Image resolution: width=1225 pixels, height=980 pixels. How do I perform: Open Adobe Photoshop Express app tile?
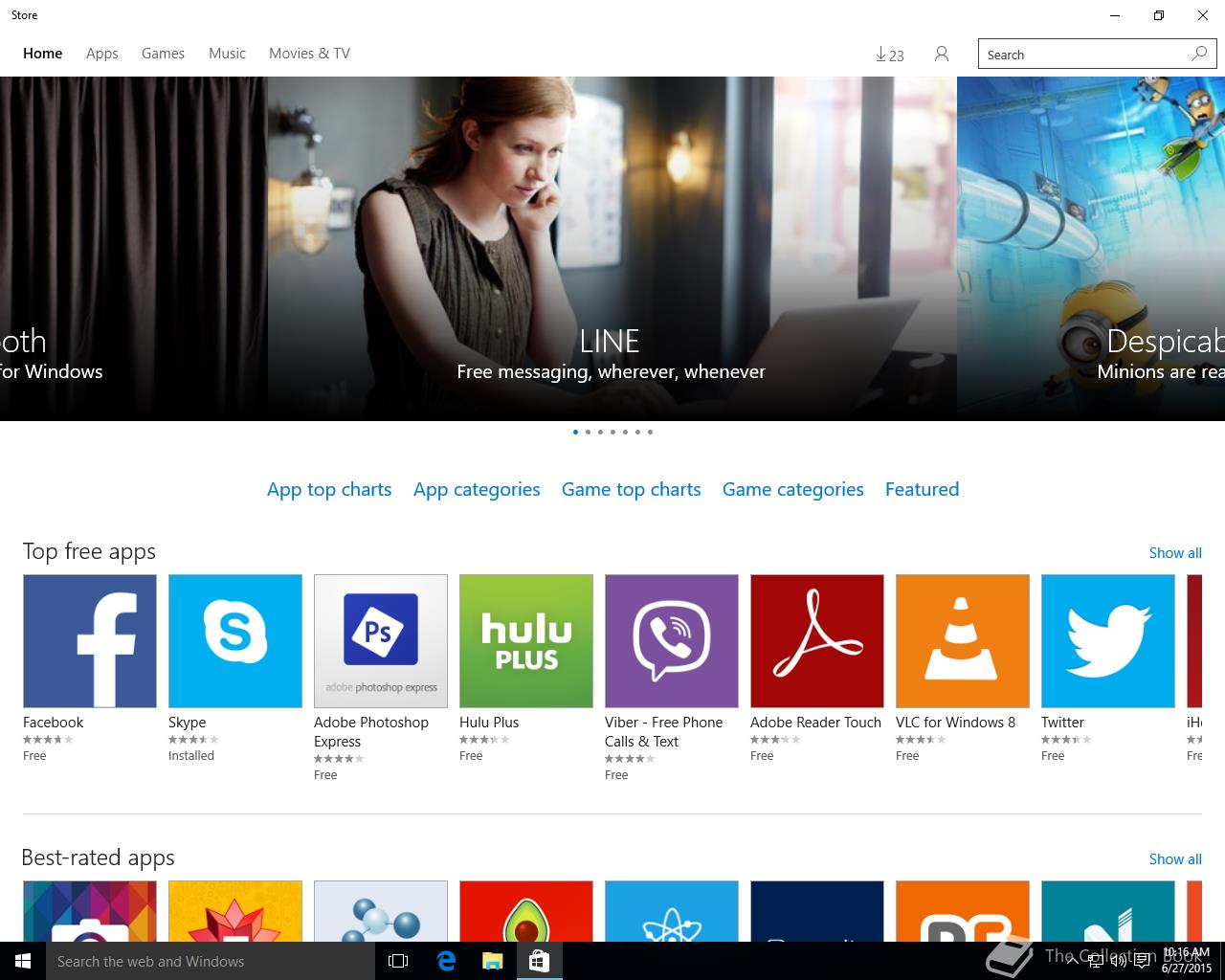point(381,641)
